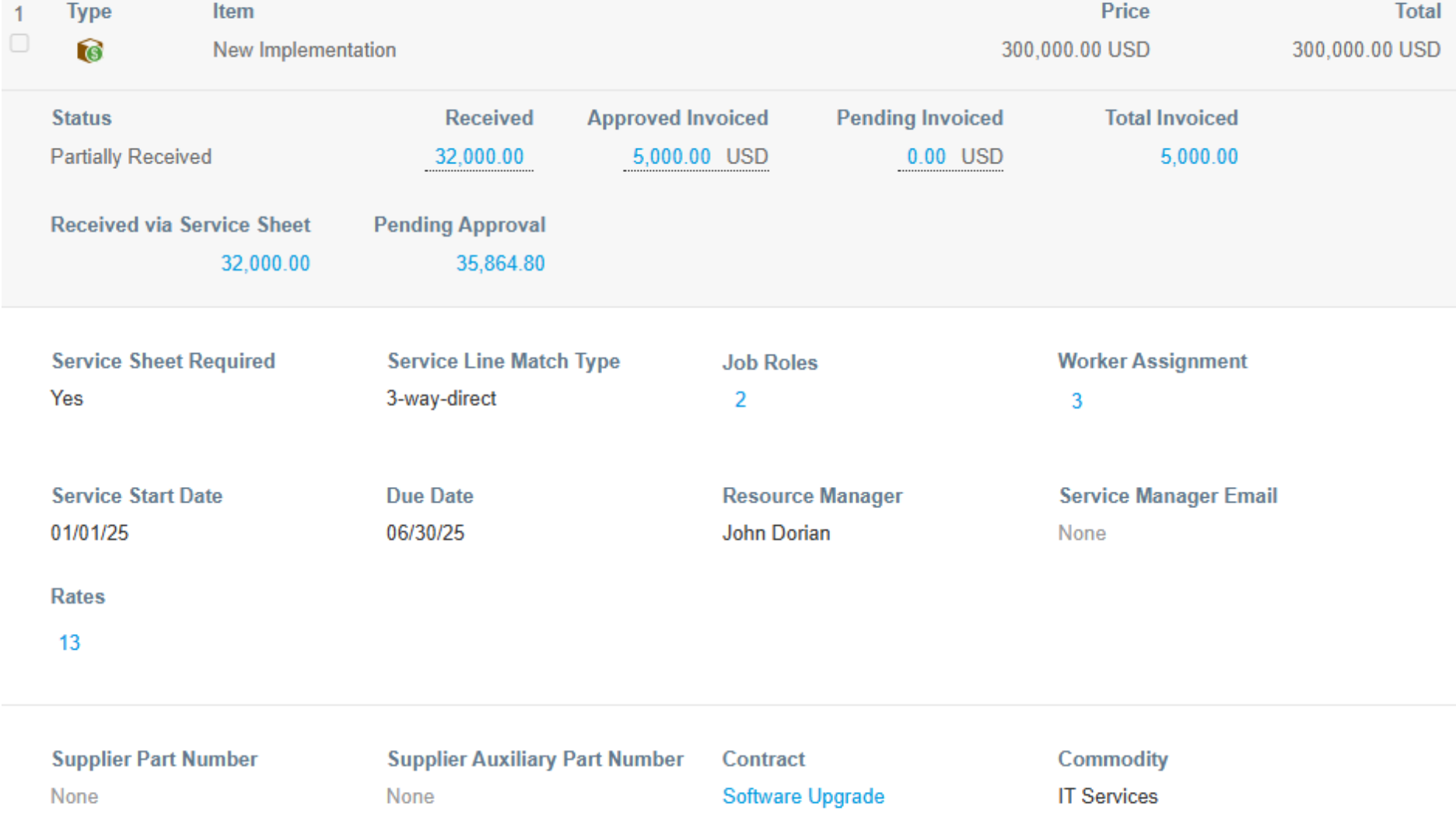Select the Due Date 06/30/25

(x=425, y=533)
